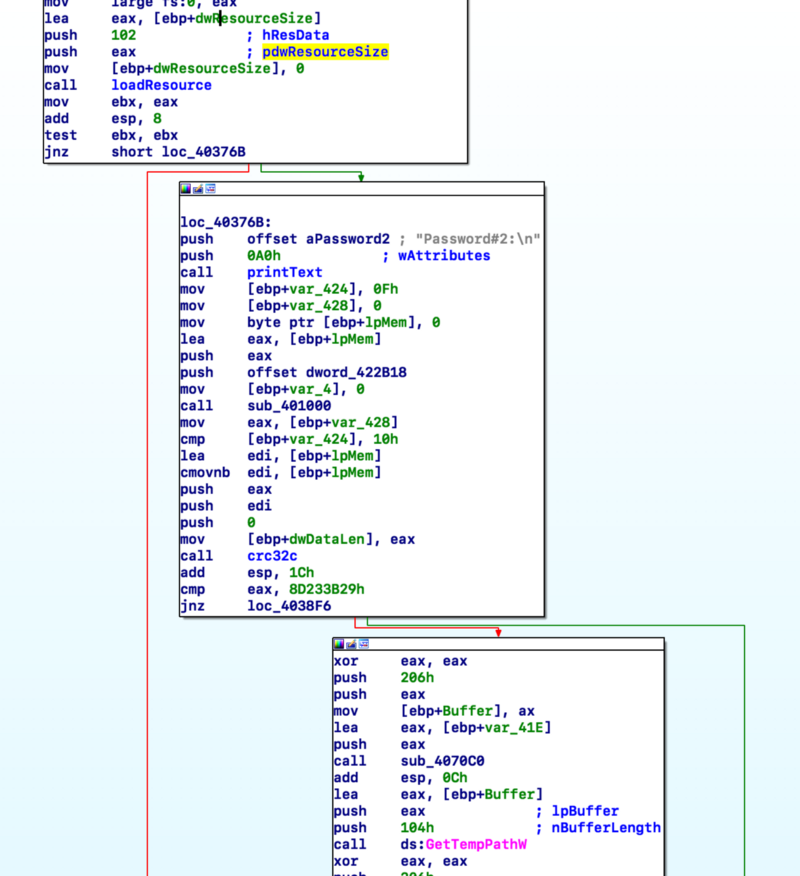Click the edit comment icon on loc_40376B node
This screenshot has width=800, height=876.
pyautogui.click(x=198, y=189)
